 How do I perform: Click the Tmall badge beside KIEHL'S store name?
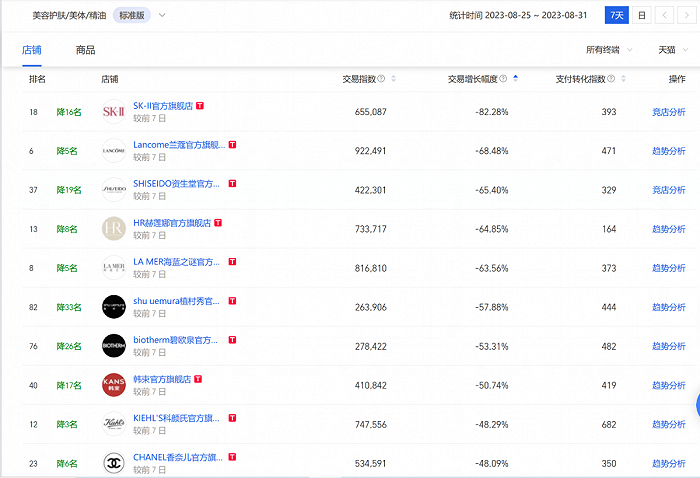click(233, 418)
